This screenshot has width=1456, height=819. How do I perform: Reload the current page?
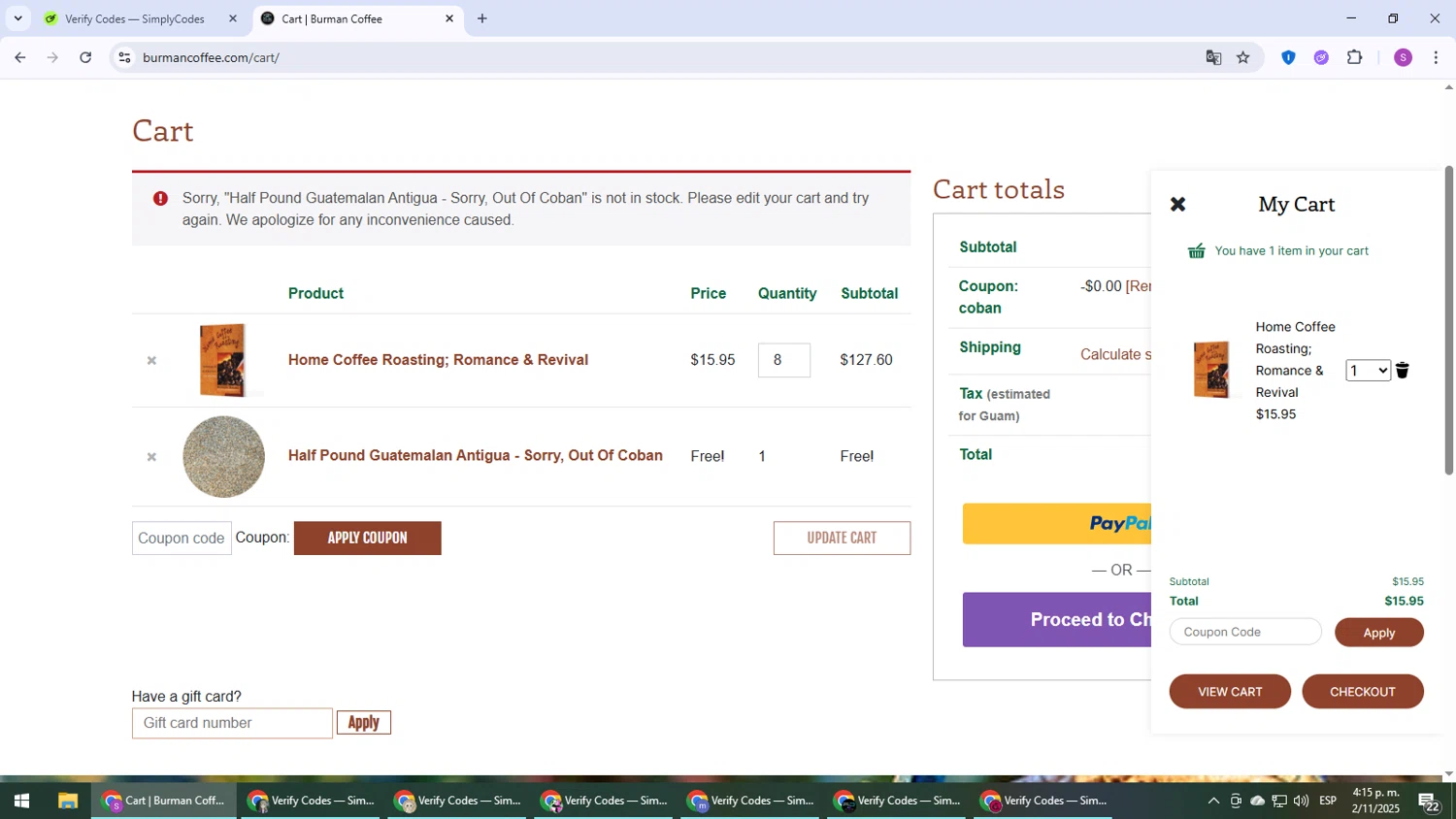(x=85, y=57)
